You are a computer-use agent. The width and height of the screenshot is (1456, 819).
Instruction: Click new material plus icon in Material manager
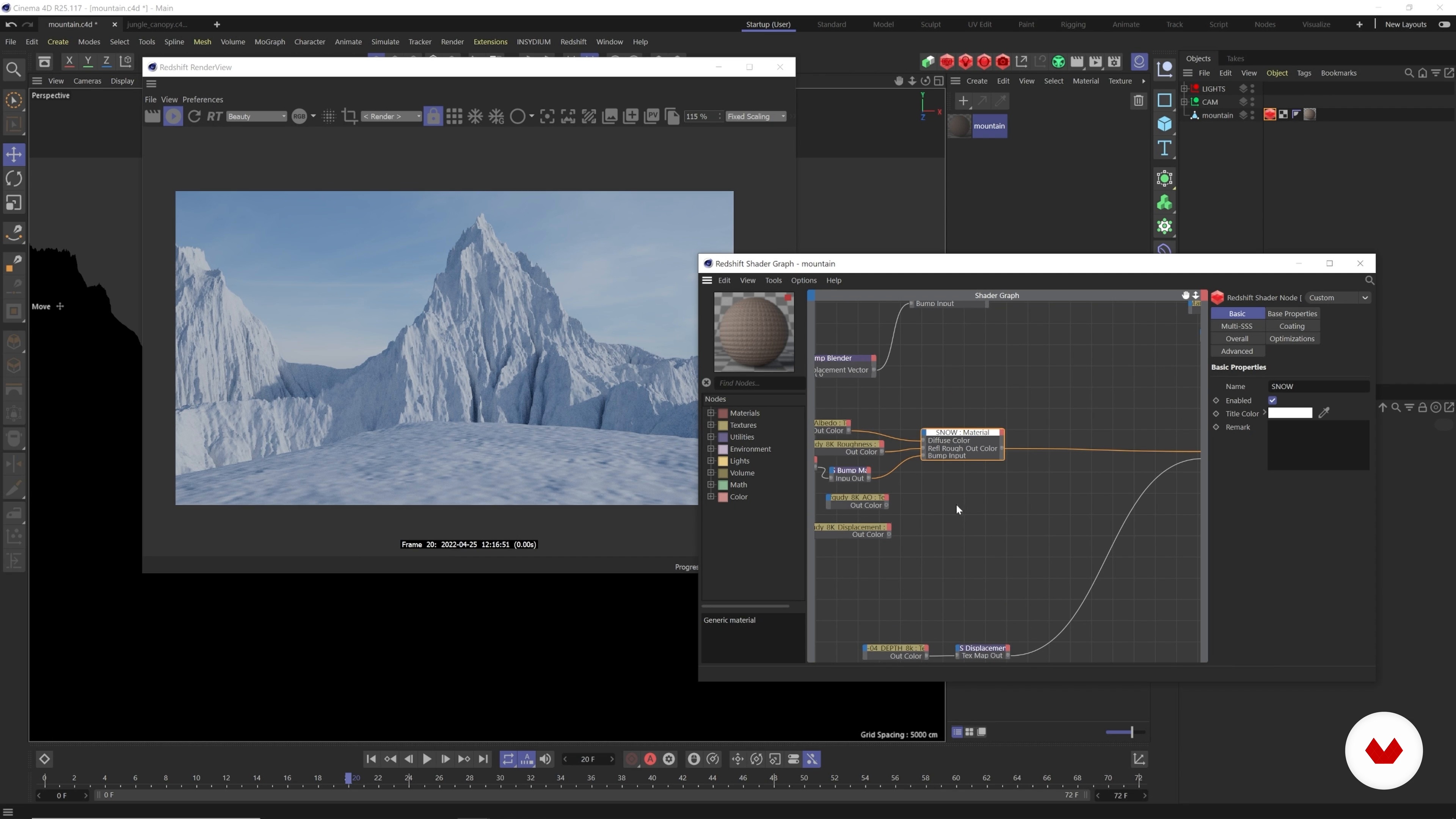point(963,101)
